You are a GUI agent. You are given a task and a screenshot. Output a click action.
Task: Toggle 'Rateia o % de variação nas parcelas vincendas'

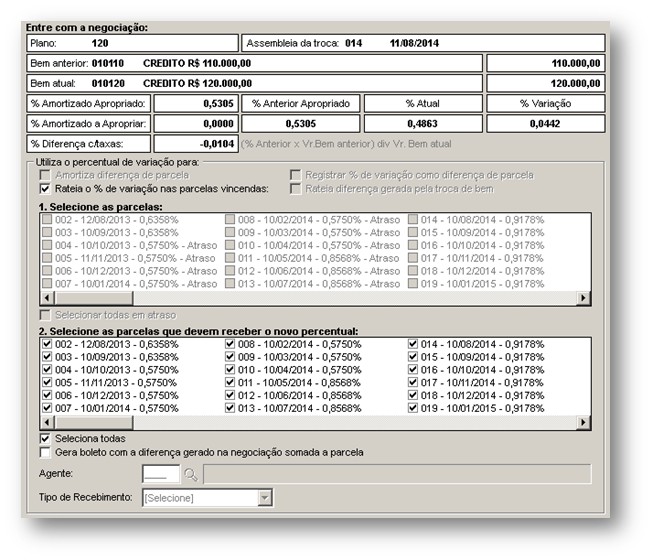(x=45, y=189)
